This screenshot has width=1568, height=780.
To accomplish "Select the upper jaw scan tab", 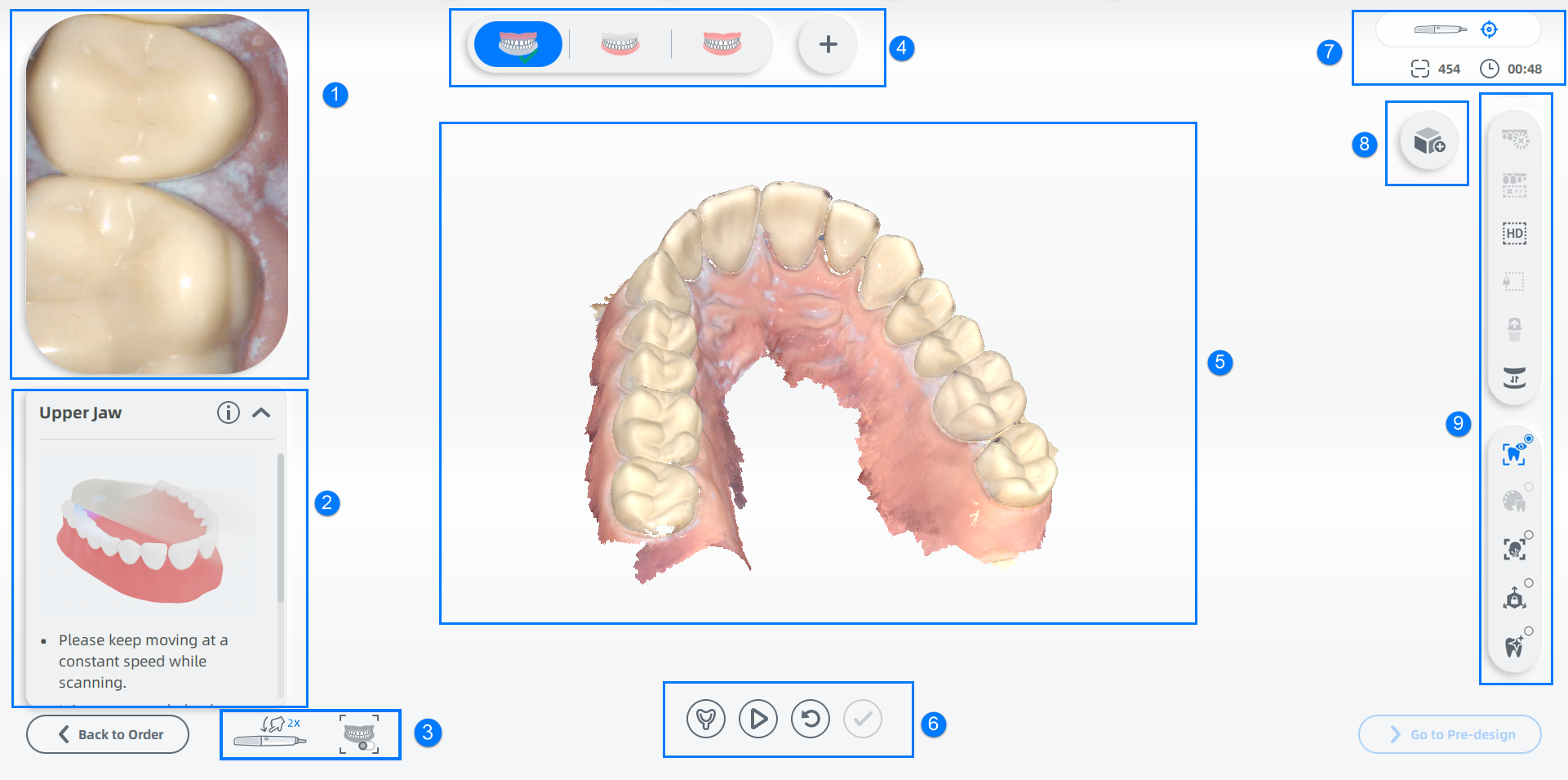I will (x=517, y=44).
